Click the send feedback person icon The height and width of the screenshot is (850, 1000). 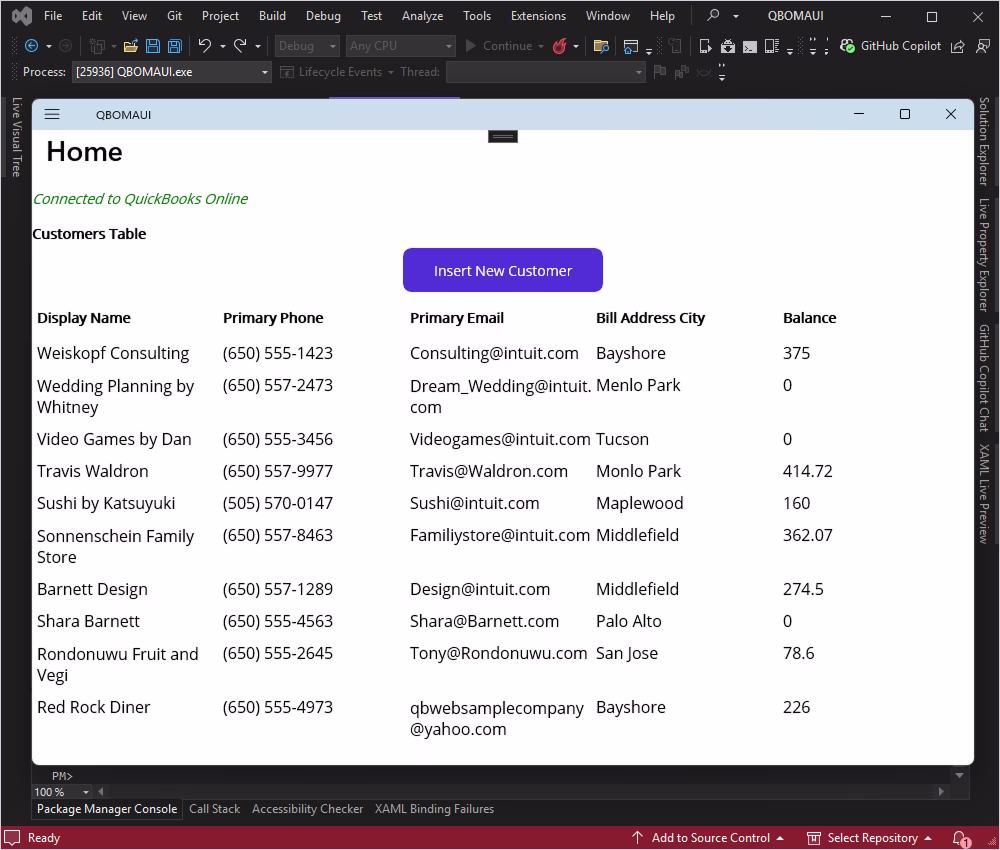pyautogui.click(x=983, y=46)
